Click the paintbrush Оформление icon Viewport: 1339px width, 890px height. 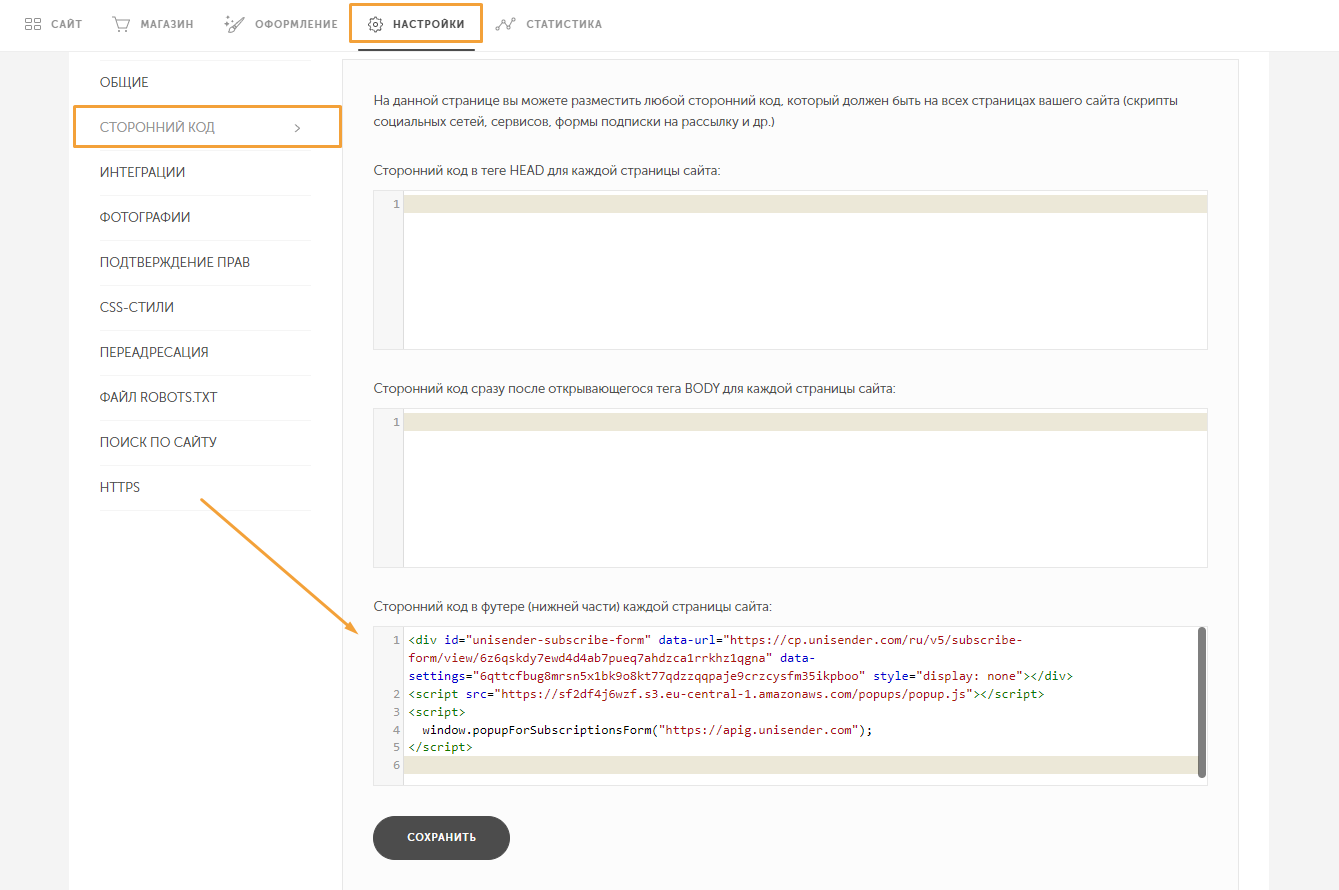point(234,23)
